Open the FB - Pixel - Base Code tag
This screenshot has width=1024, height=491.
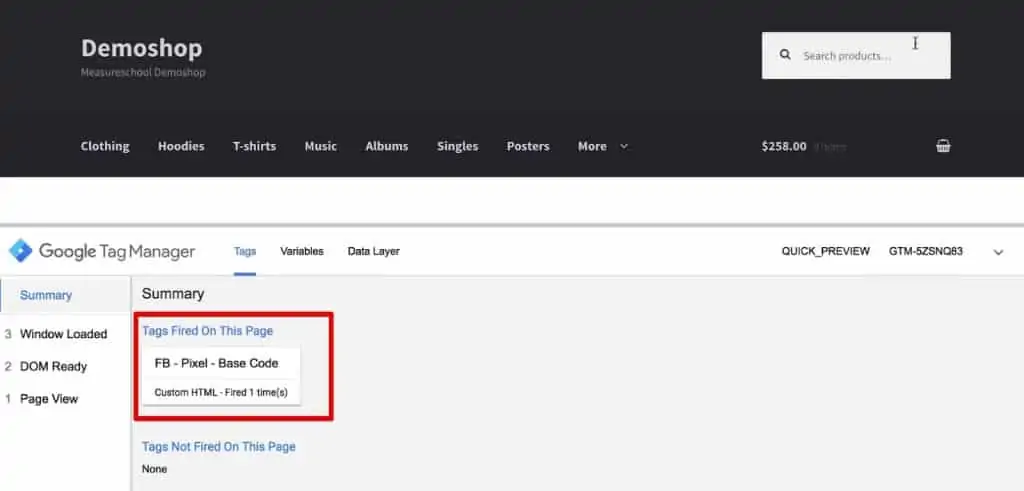pos(221,376)
